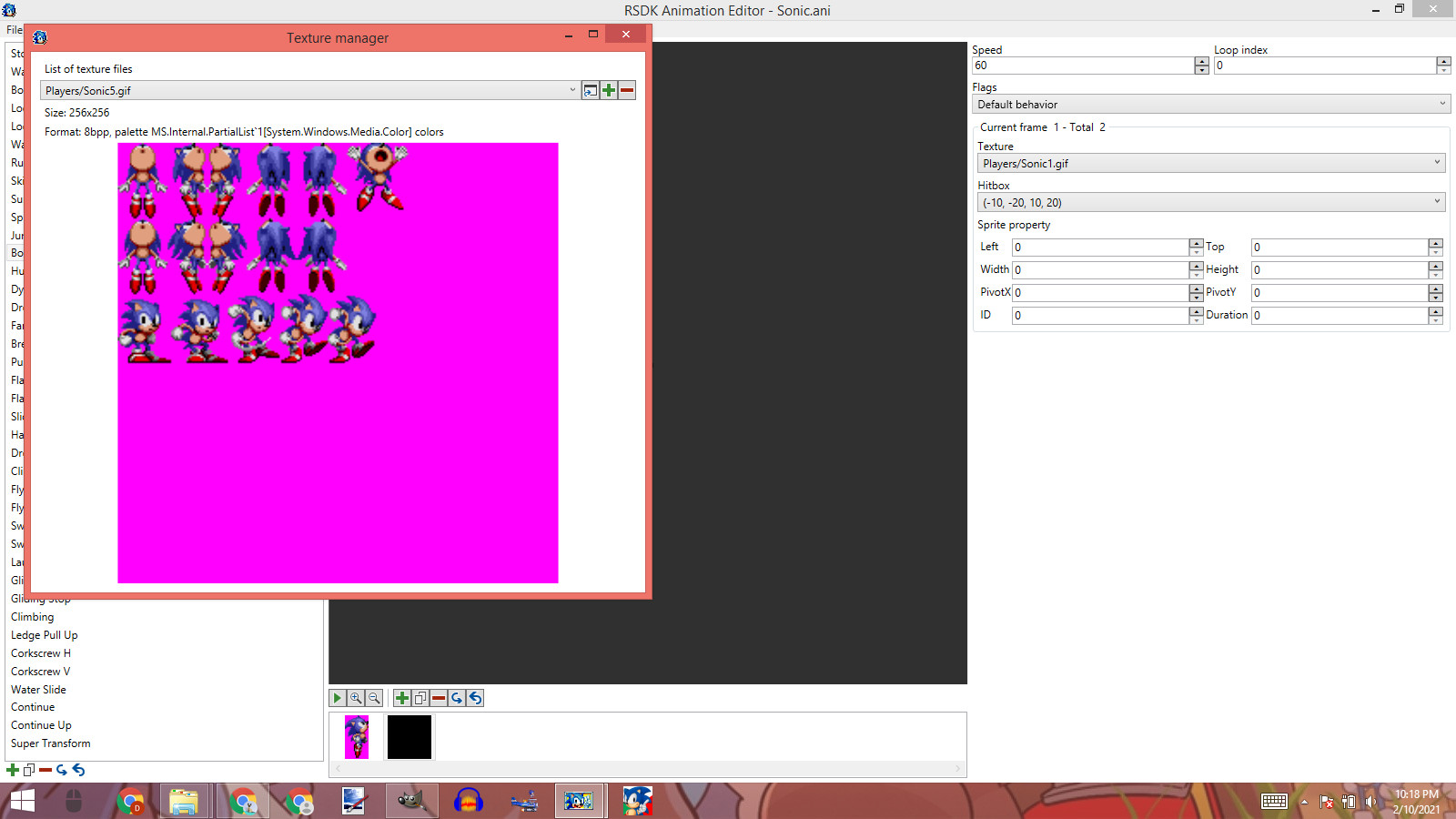Open GIMP from the taskbar
The image size is (1456, 819).
(411, 801)
